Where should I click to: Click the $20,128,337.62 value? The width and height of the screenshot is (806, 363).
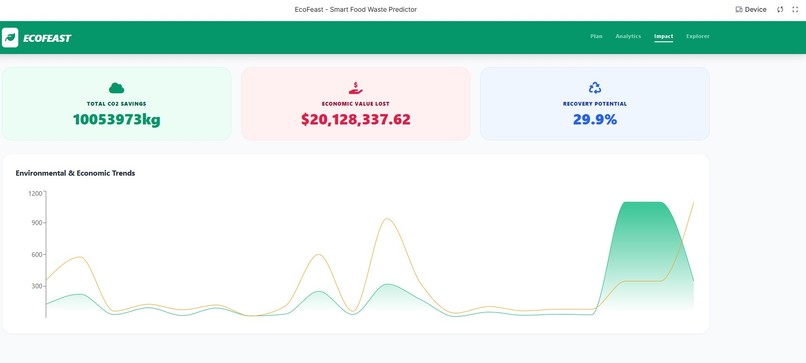pos(356,120)
